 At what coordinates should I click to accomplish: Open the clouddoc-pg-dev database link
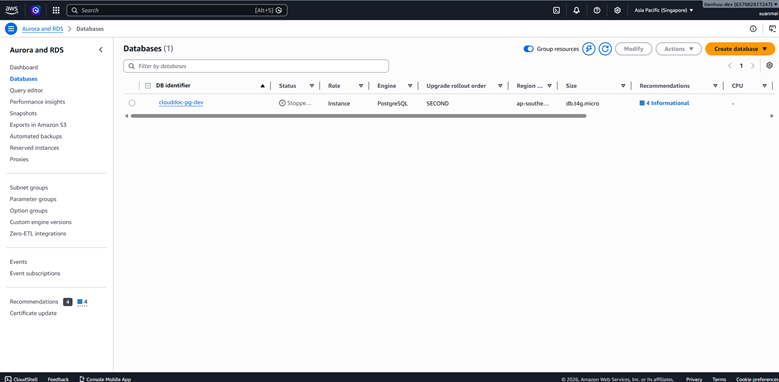(181, 103)
